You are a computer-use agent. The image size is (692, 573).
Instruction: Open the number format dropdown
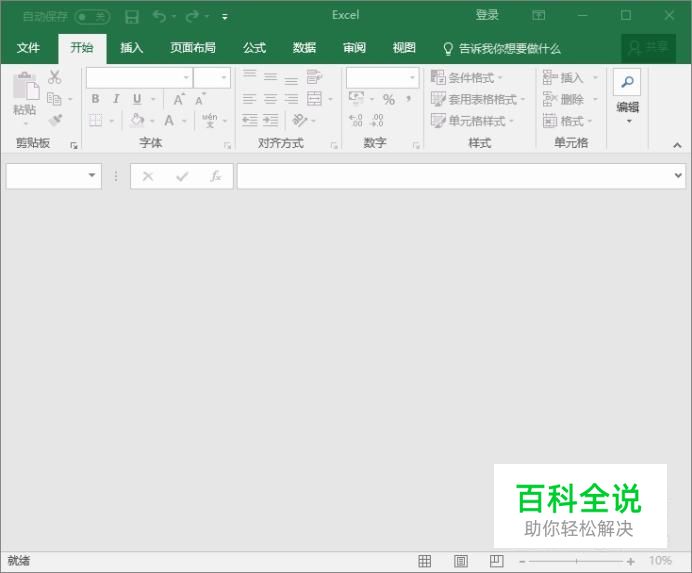click(x=412, y=78)
